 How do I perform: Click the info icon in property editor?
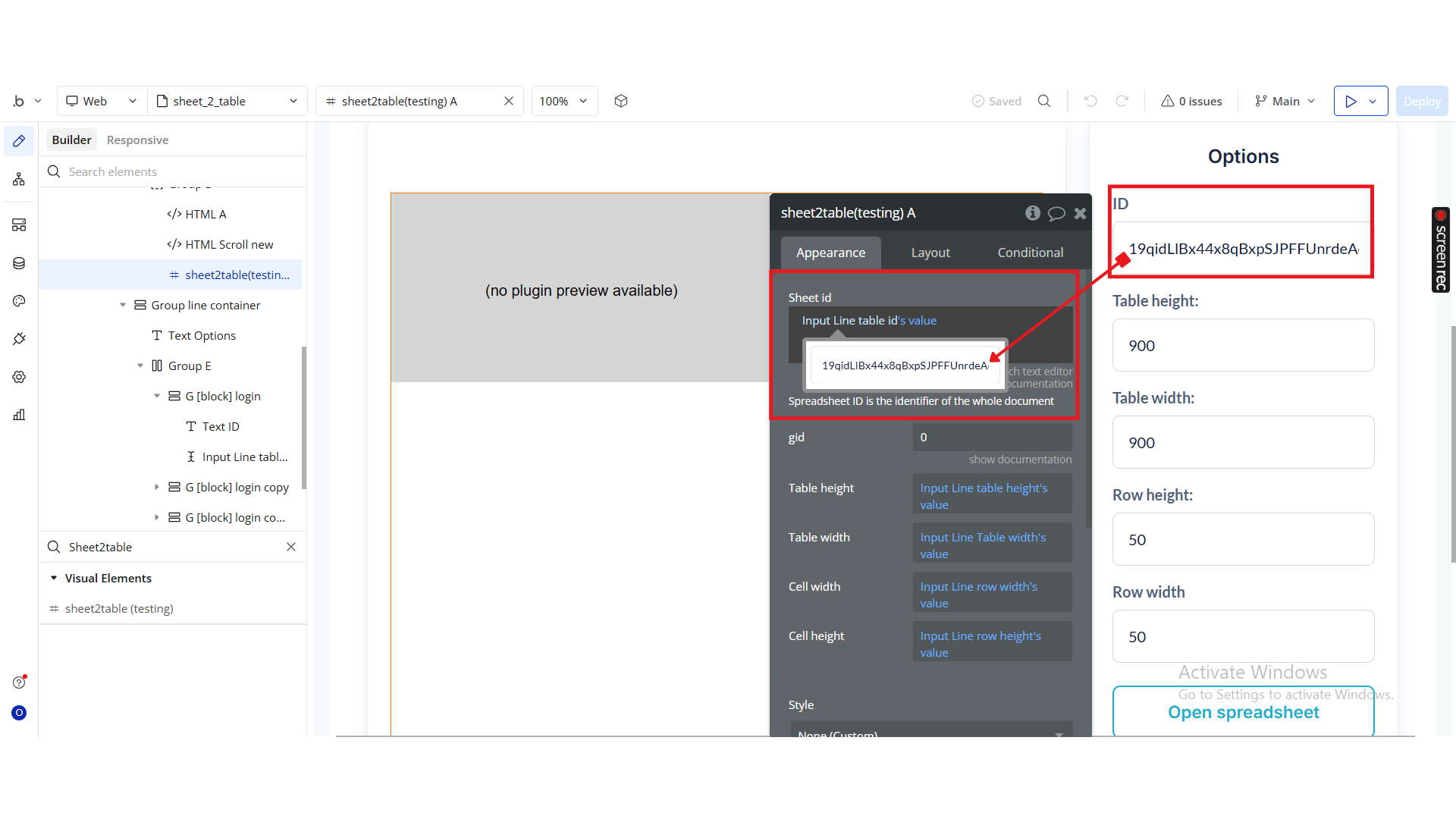[x=1032, y=213]
